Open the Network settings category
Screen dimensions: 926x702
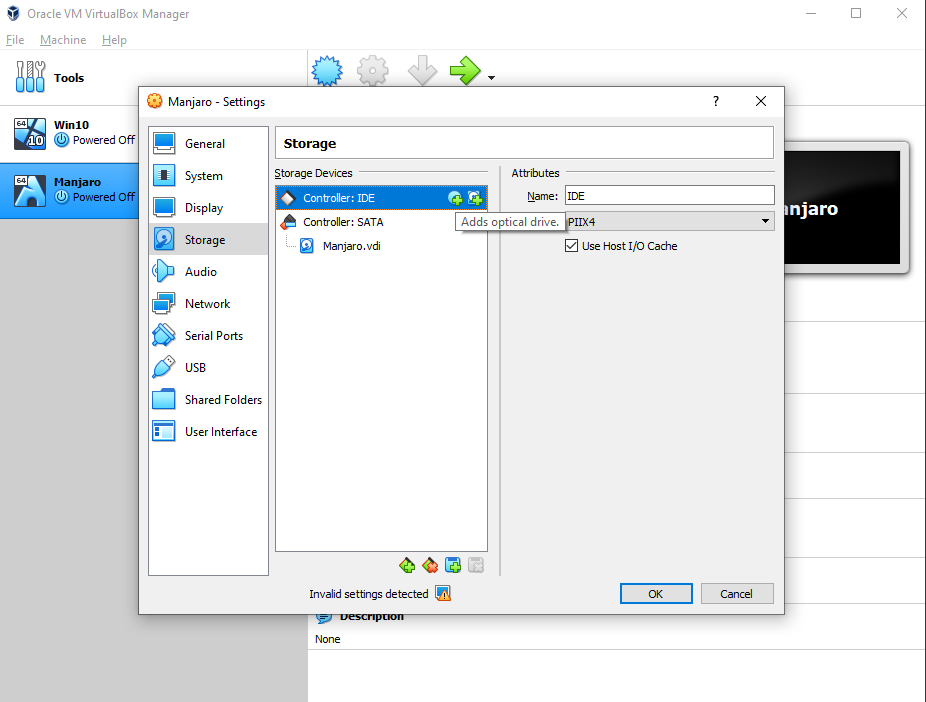pyautogui.click(x=208, y=303)
